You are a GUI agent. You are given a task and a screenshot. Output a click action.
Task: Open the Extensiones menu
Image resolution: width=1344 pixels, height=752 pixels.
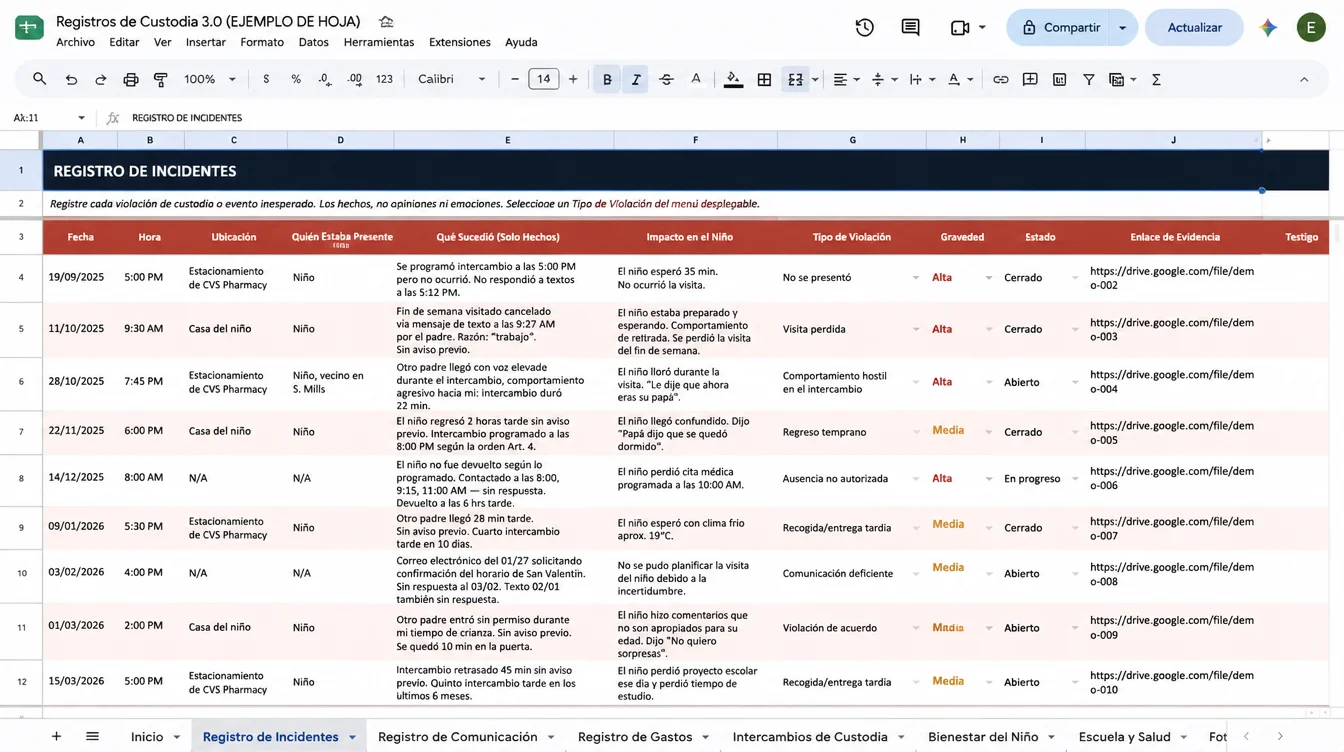460,42
